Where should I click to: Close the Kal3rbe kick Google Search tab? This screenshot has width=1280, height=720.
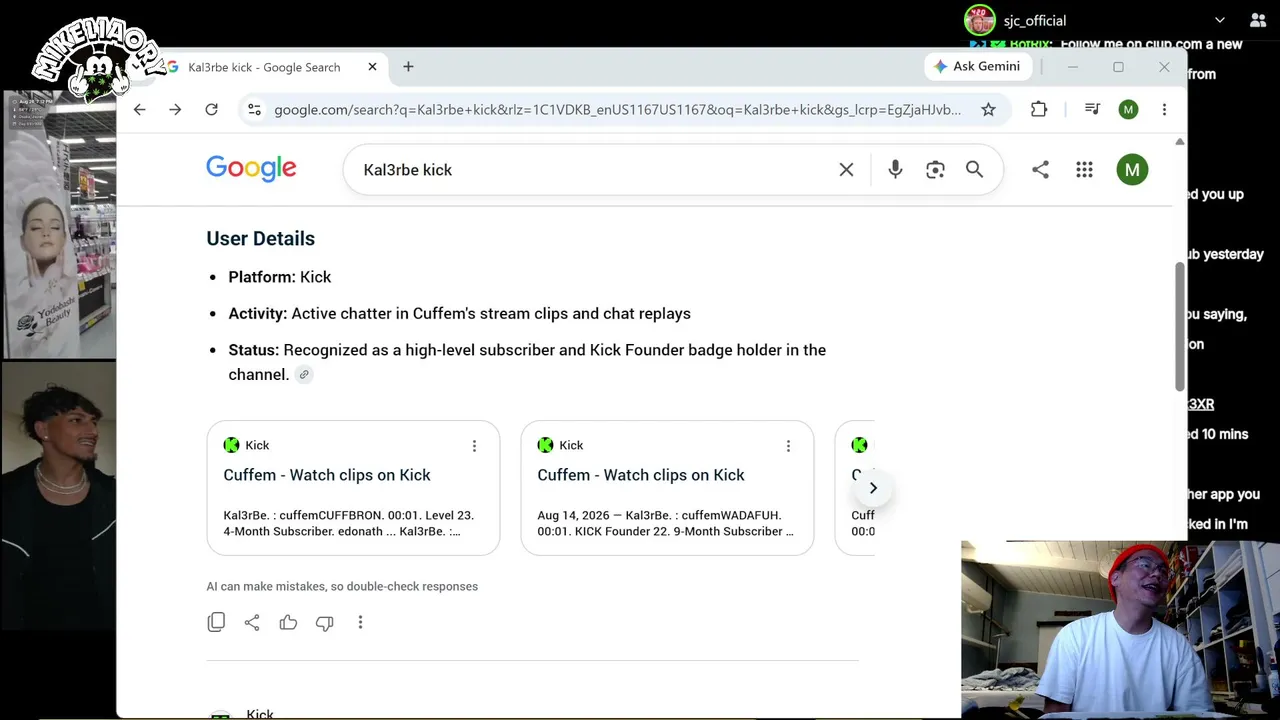pos(372,67)
